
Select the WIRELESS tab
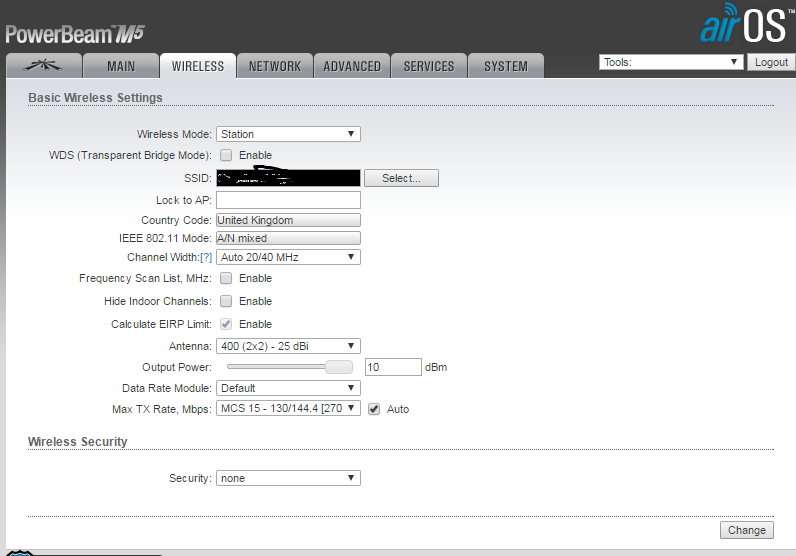click(x=198, y=66)
